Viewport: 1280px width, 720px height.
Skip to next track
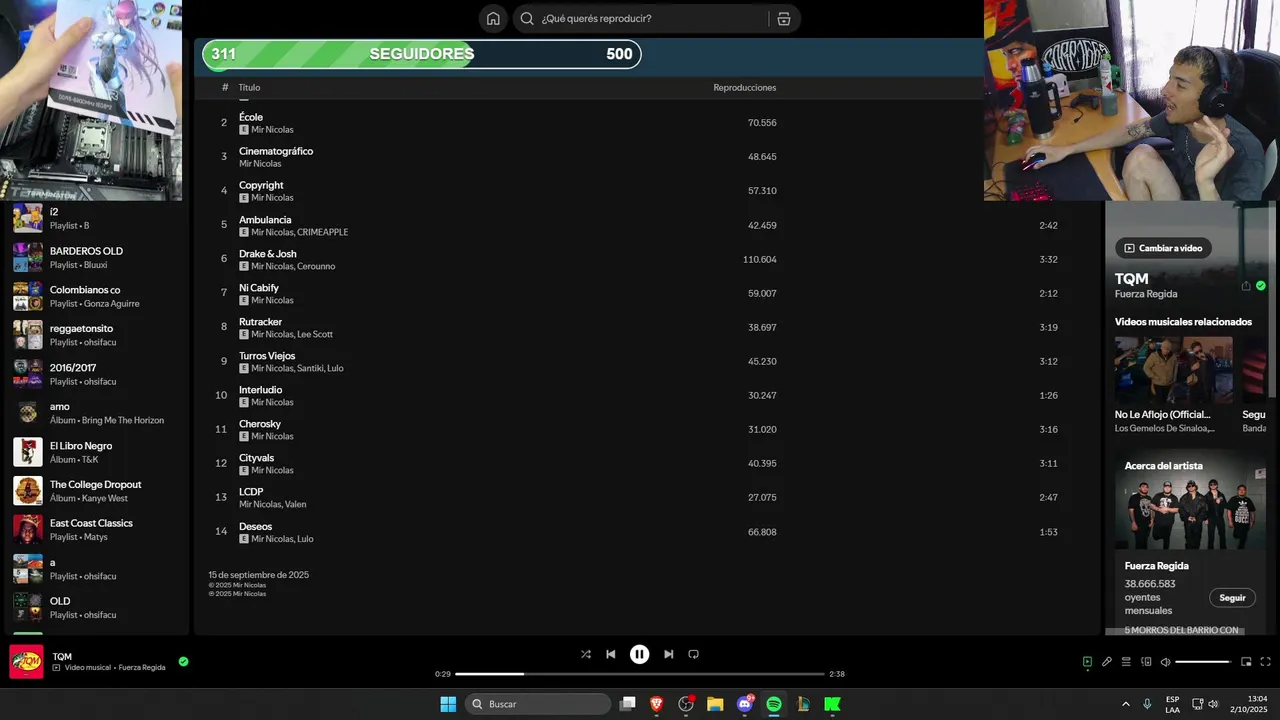click(668, 654)
